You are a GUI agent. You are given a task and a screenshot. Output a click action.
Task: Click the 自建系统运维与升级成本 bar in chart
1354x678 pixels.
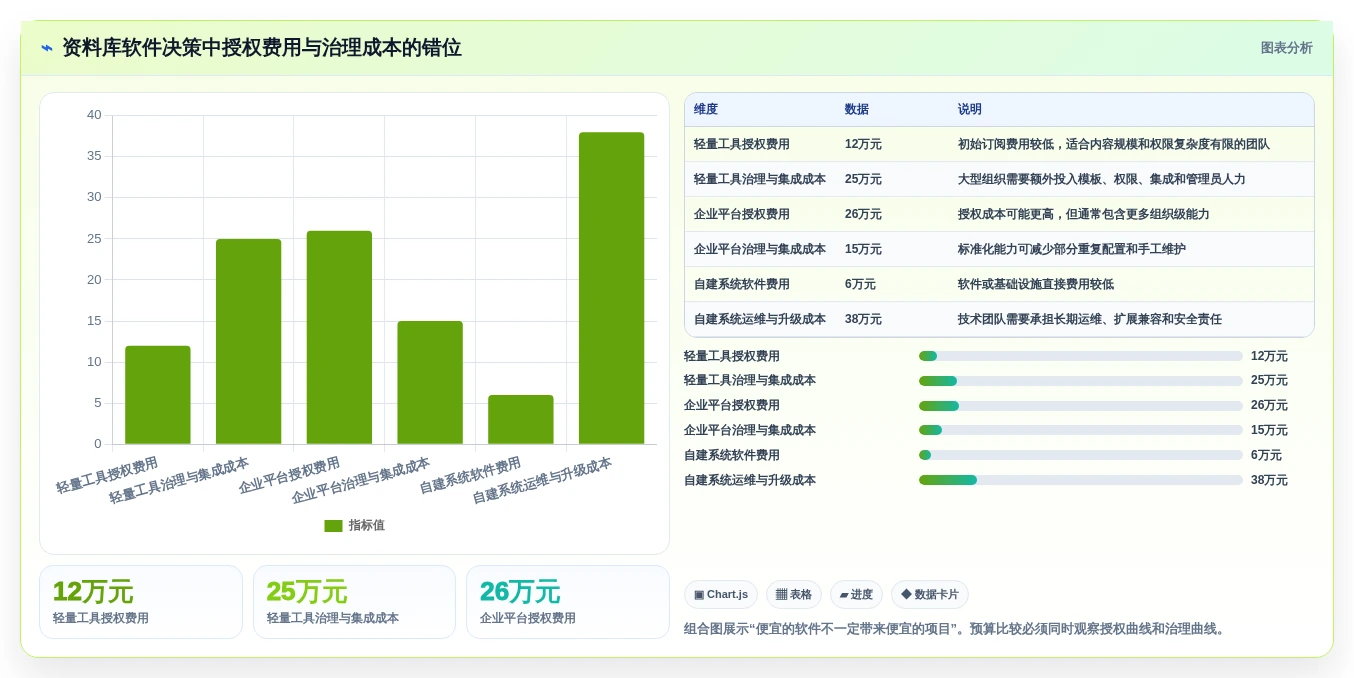coord(612,288)
